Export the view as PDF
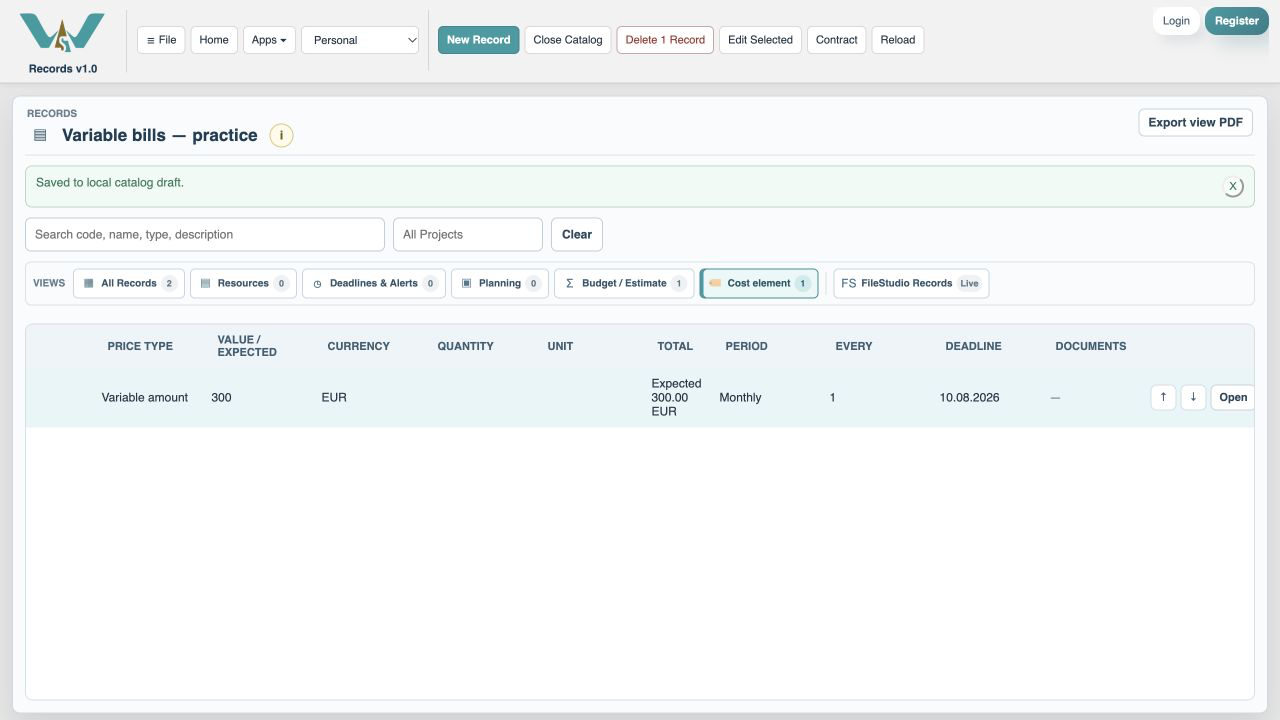Screen dimensions: 1280x720 click(x=1195, y=122)
